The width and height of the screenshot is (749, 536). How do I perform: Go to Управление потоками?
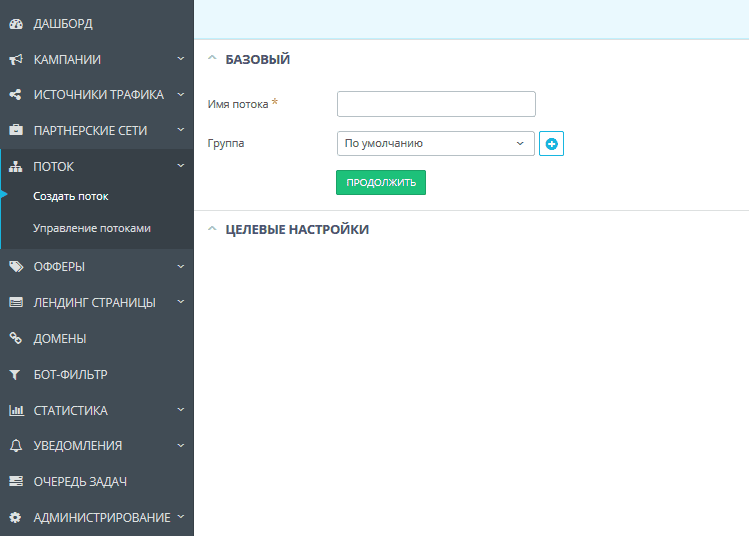click(x=92, y=228)
